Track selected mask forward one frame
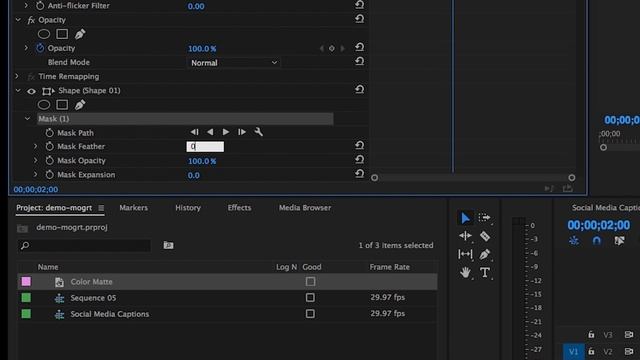Image resolution: width=640 pixels, height=360 pixels. 242,132
